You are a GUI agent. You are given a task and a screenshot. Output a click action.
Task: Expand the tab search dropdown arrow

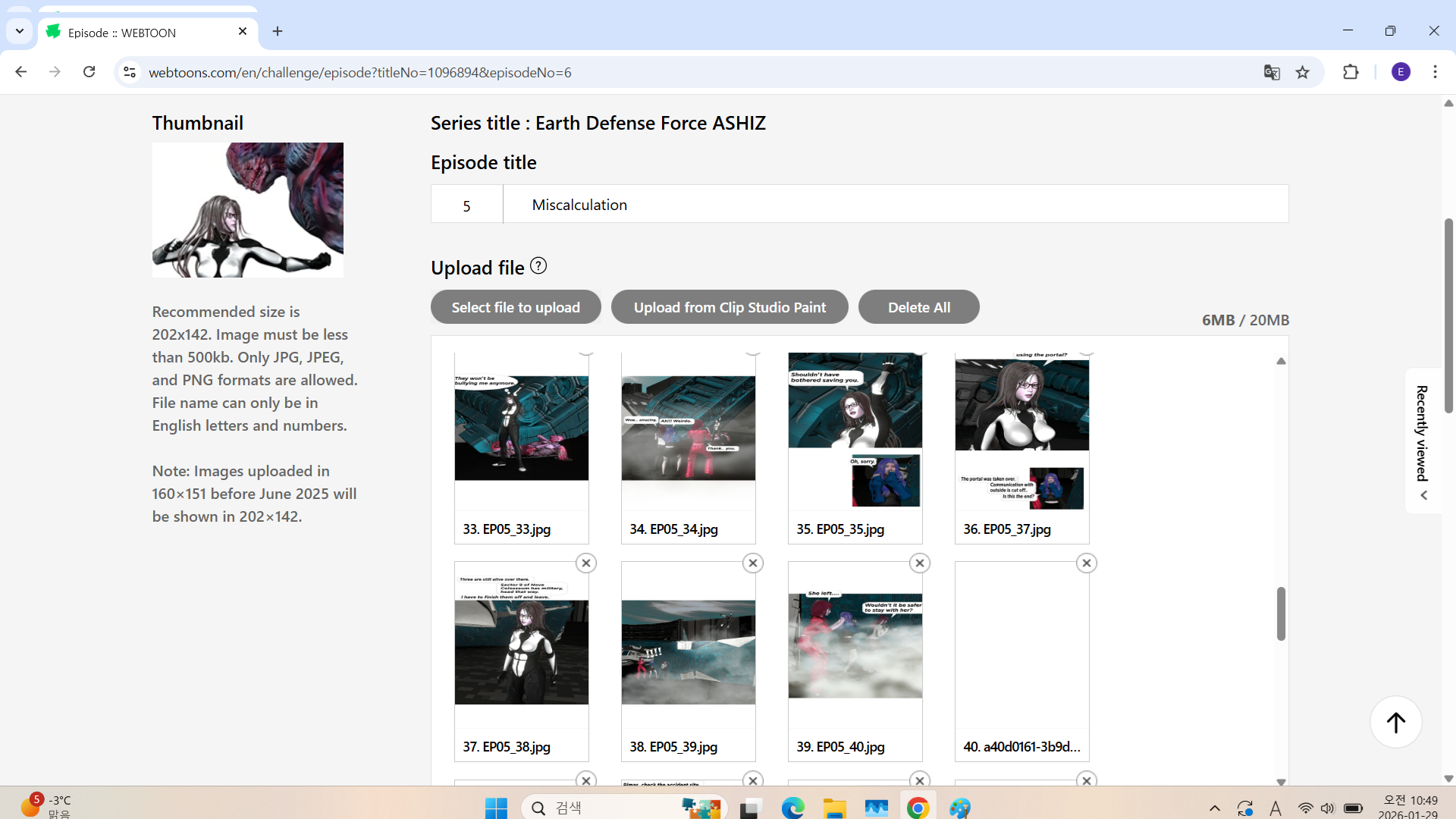click(x=20, y=31)
